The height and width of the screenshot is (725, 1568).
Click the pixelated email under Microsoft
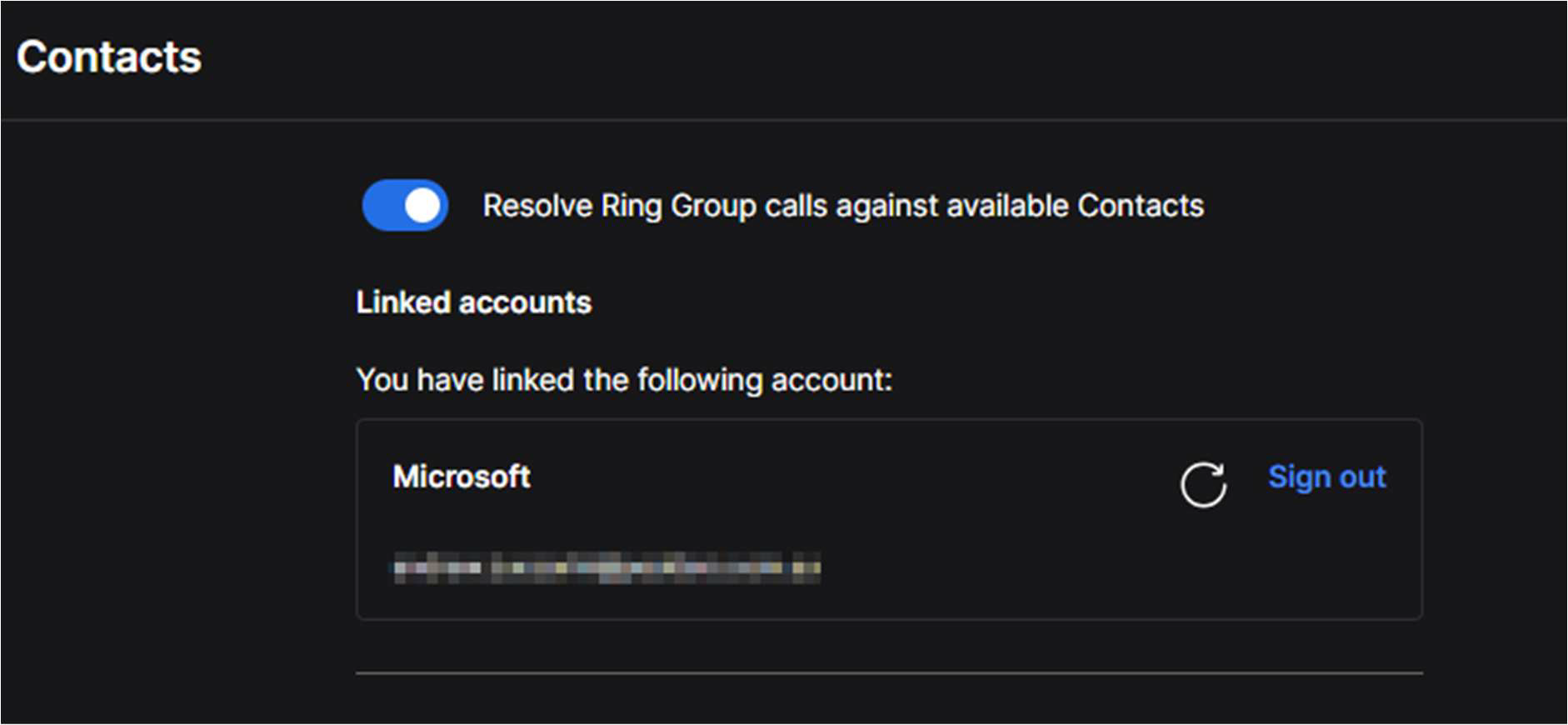607,567
